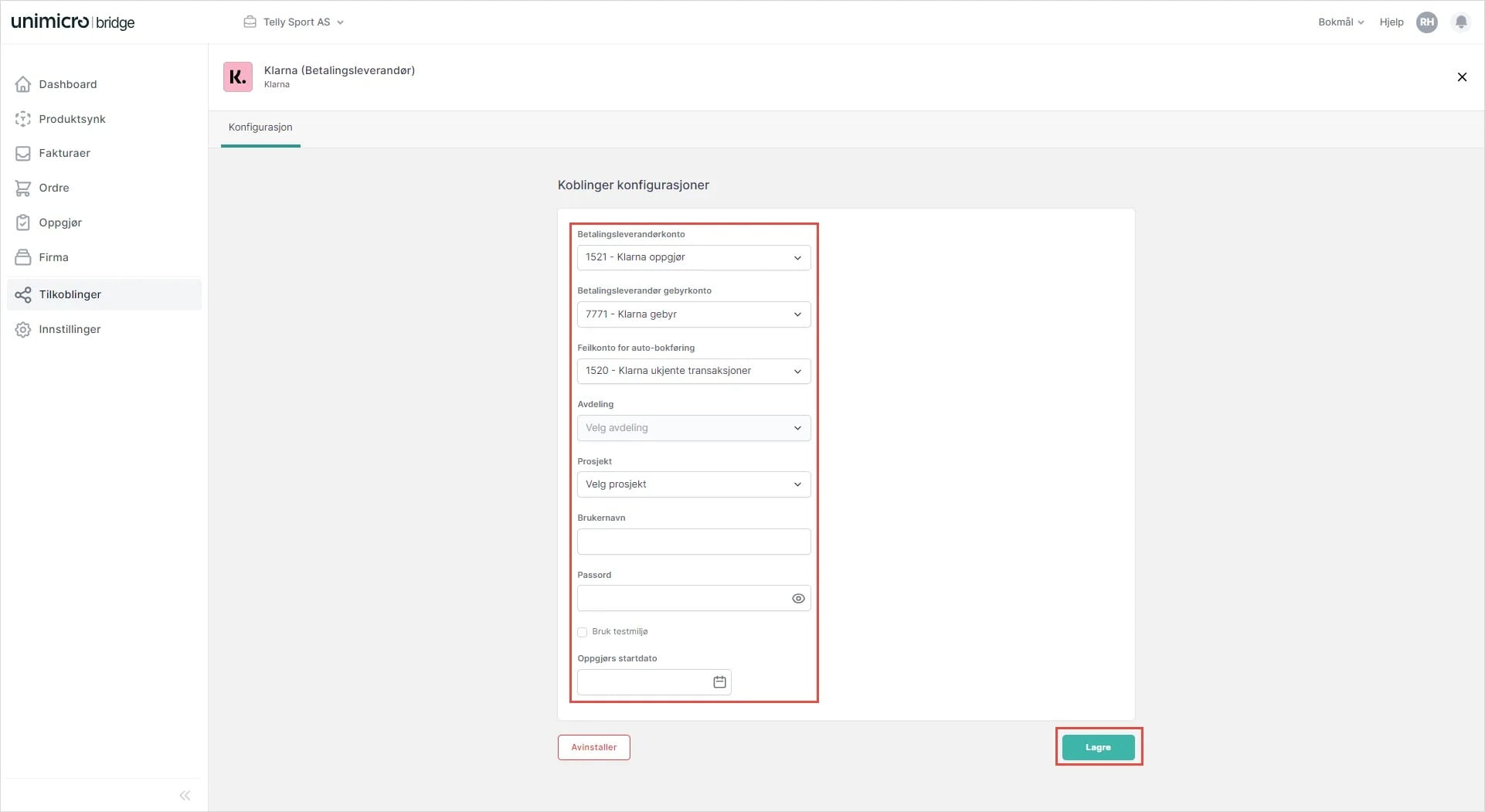Image resolution: width=1485 pixels, height=812 pixels.
Task: Click the briefcase icon beside Telly Sport AS
Action: click(250, 22)
